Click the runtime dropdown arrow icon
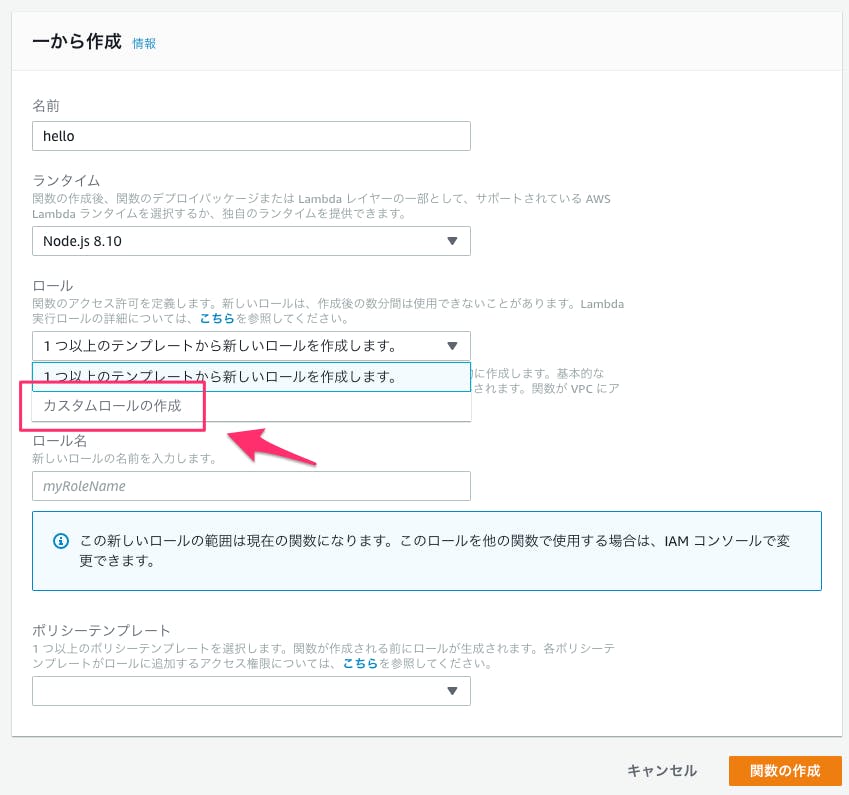Screen dimensions: 849x795 [454, 240]
